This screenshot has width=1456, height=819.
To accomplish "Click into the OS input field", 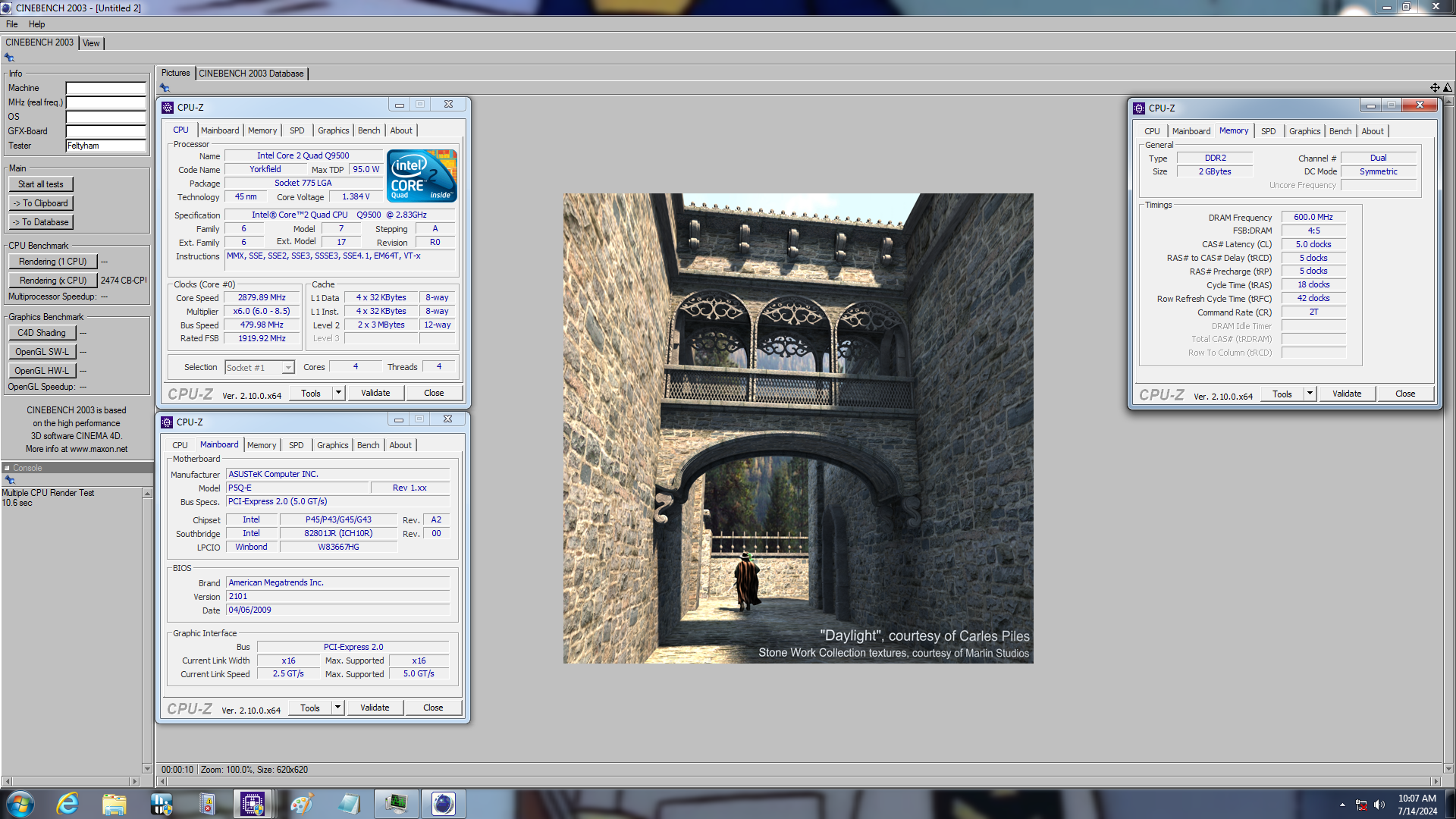I will point(105,117).
